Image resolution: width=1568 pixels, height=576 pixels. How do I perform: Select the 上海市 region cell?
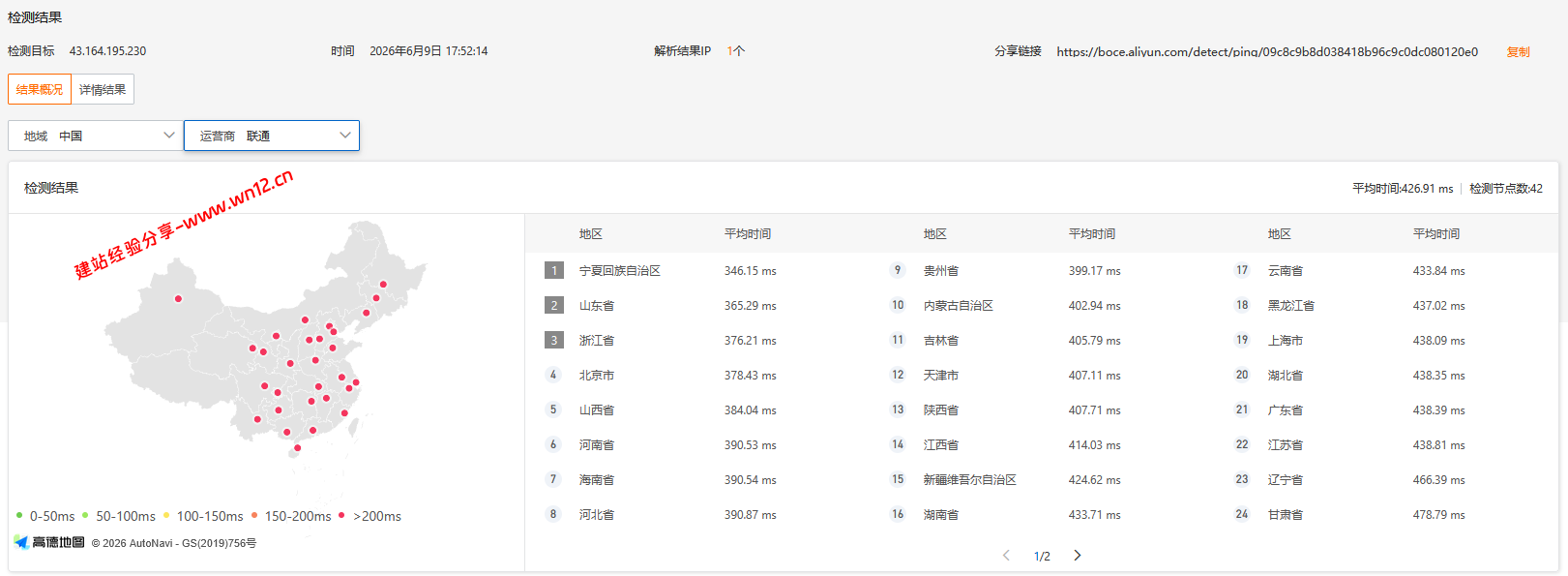pyautogui.click(x=1286, y=341)
